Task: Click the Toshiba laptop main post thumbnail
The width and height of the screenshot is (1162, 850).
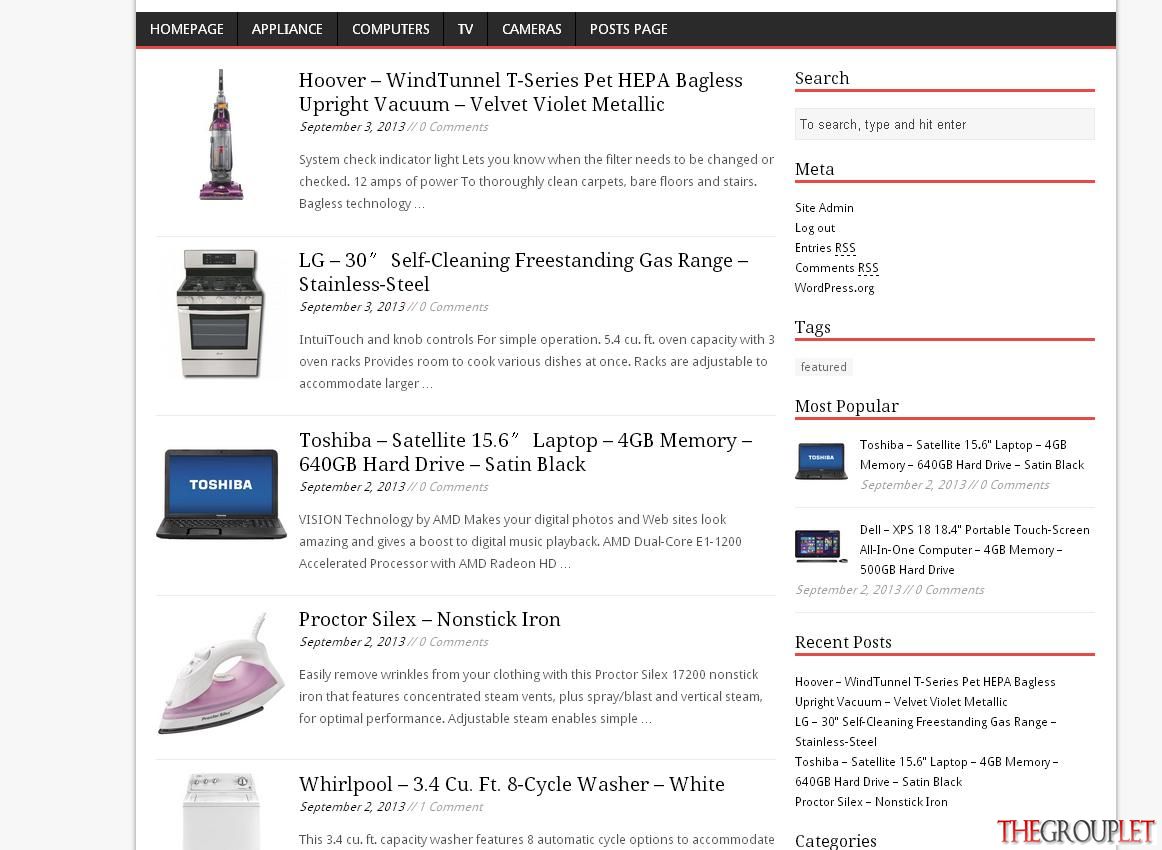Action: click(x=221, y=494)
